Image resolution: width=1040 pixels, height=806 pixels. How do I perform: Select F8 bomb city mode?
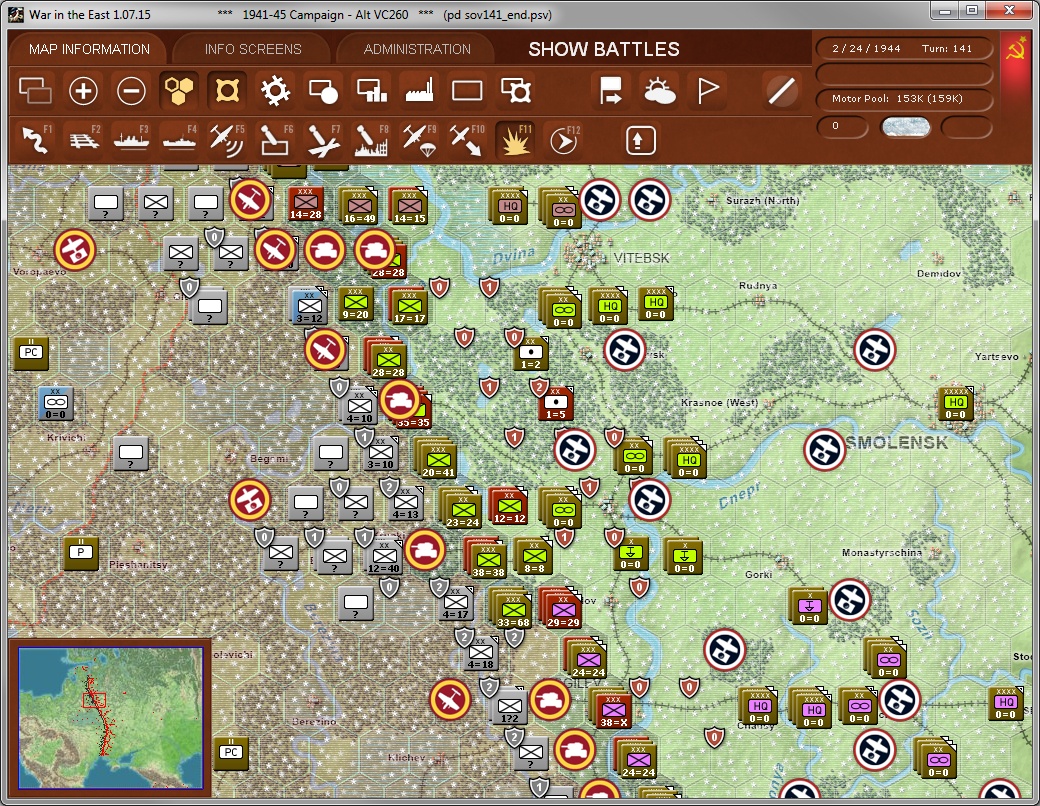(371, 139)
